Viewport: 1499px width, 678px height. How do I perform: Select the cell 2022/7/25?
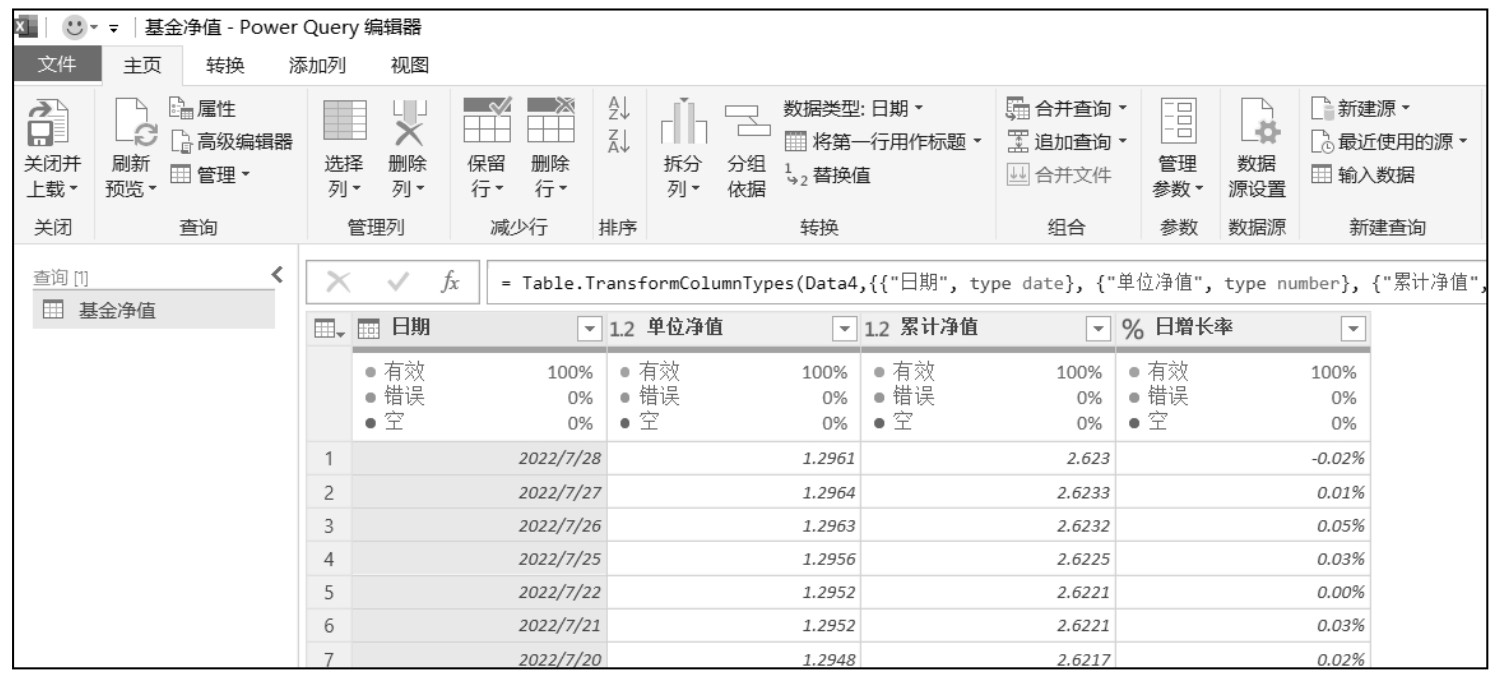pyautogui.click(x=479, y=559)
